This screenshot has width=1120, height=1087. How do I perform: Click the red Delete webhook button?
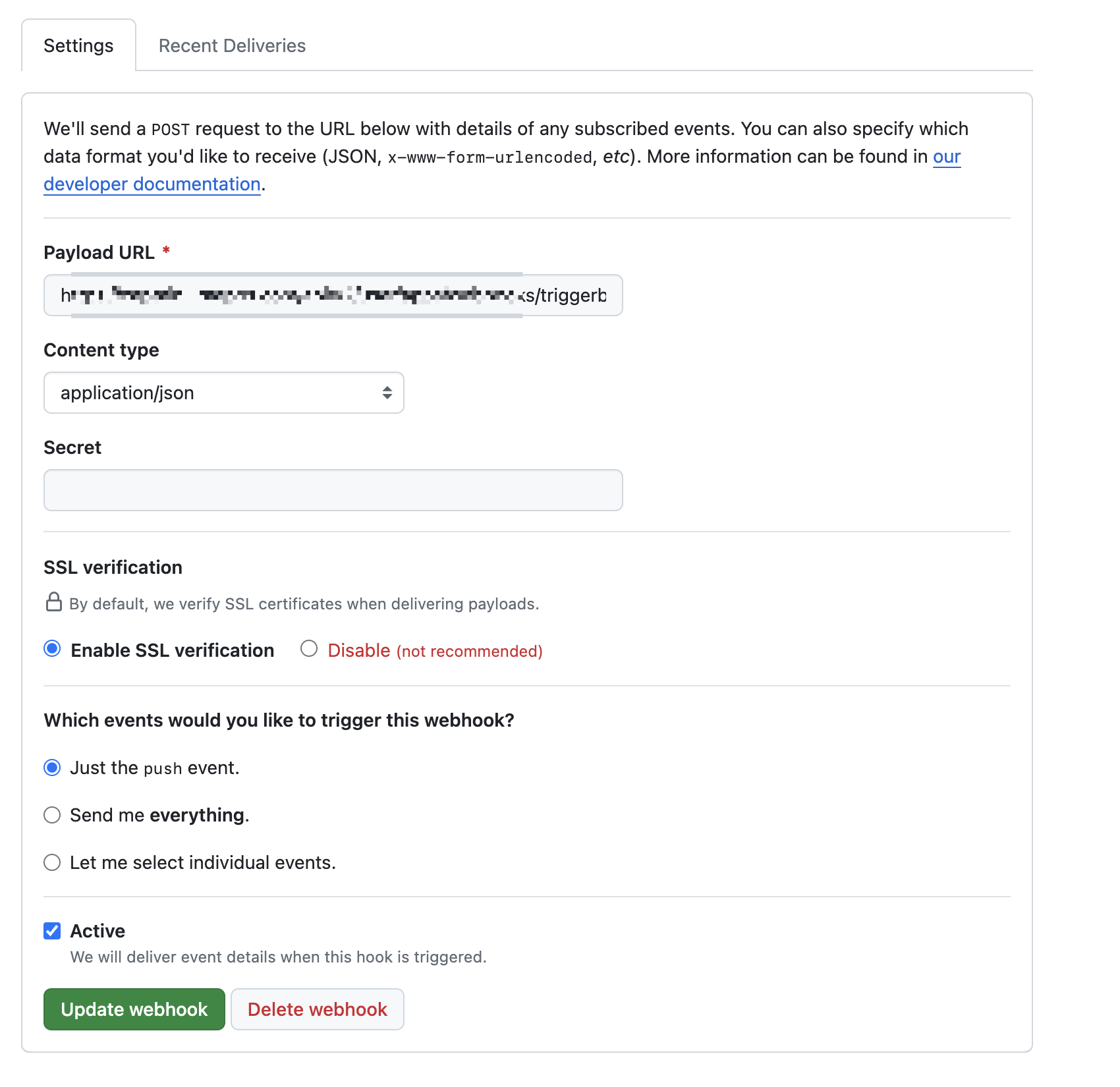(x=317, y=1009)
